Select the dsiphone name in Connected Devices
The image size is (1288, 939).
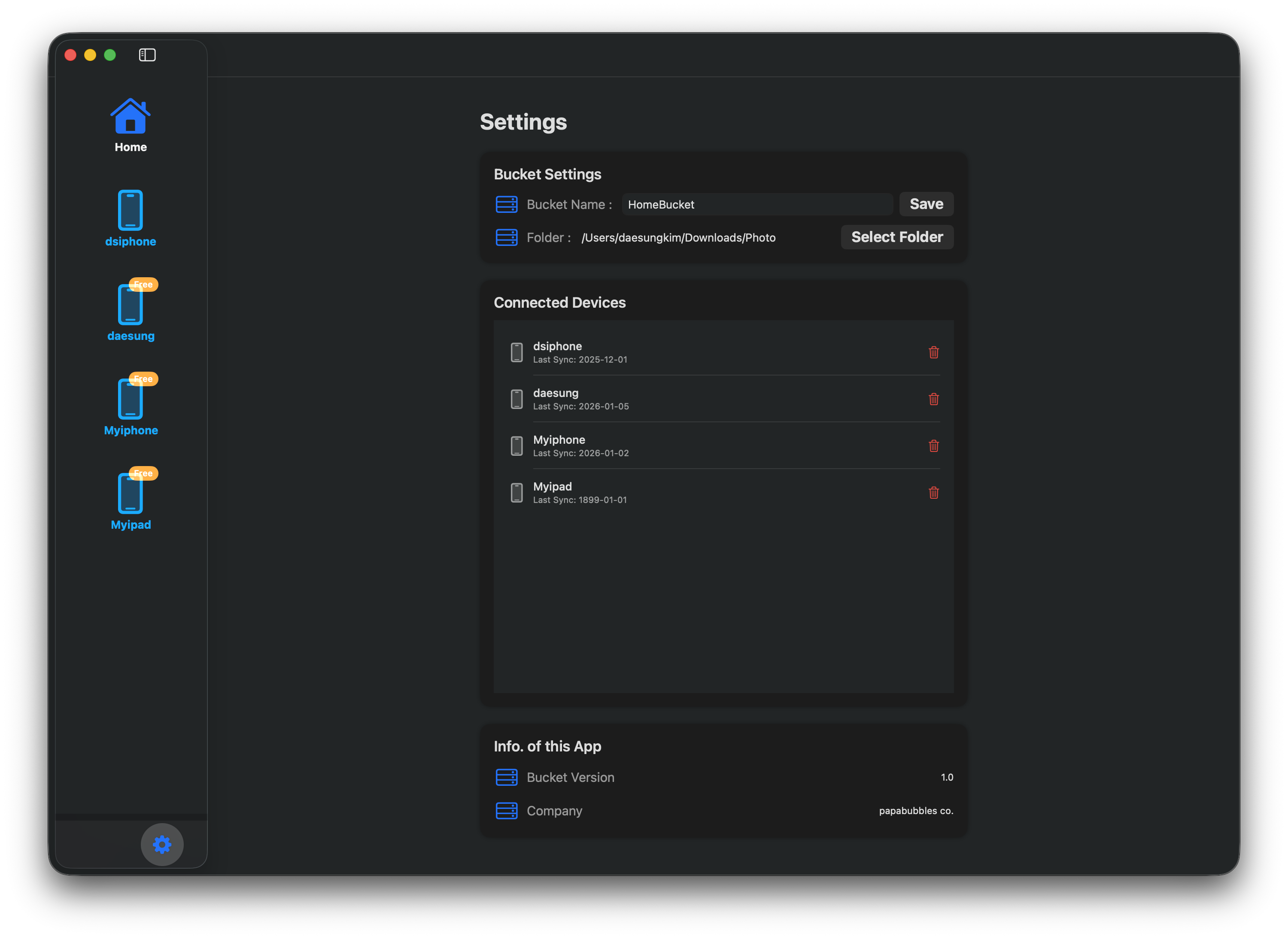[557, 346]
